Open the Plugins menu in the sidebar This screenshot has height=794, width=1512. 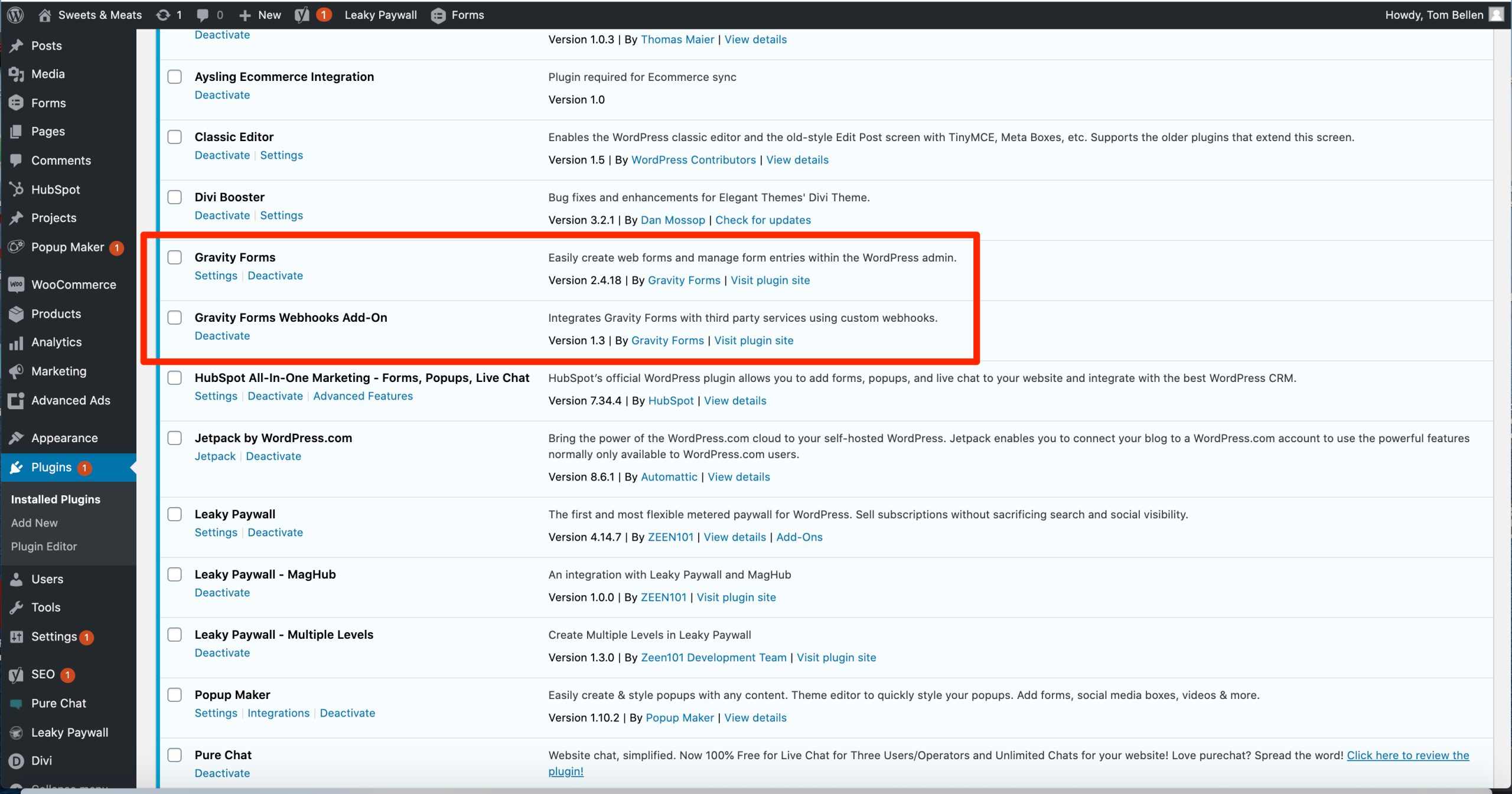69,468
